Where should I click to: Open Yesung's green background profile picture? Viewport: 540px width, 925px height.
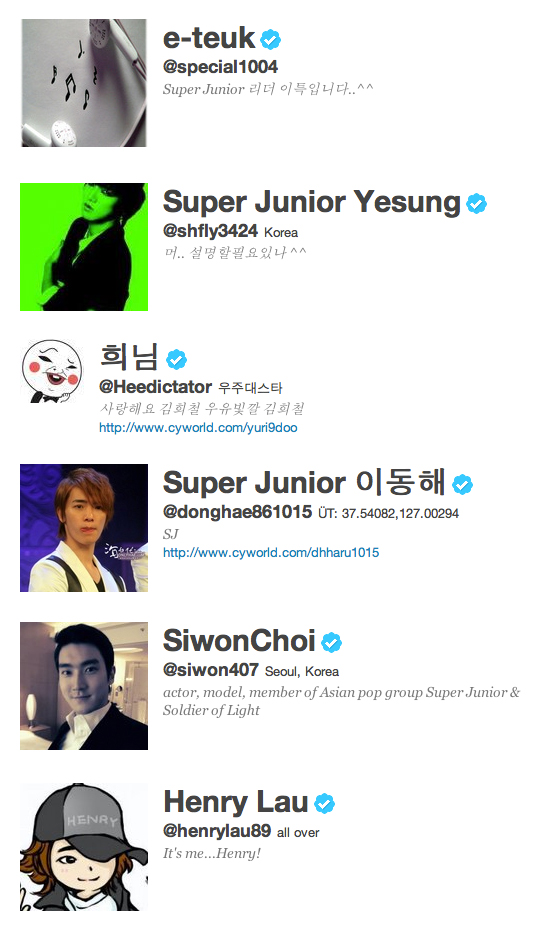84,247
